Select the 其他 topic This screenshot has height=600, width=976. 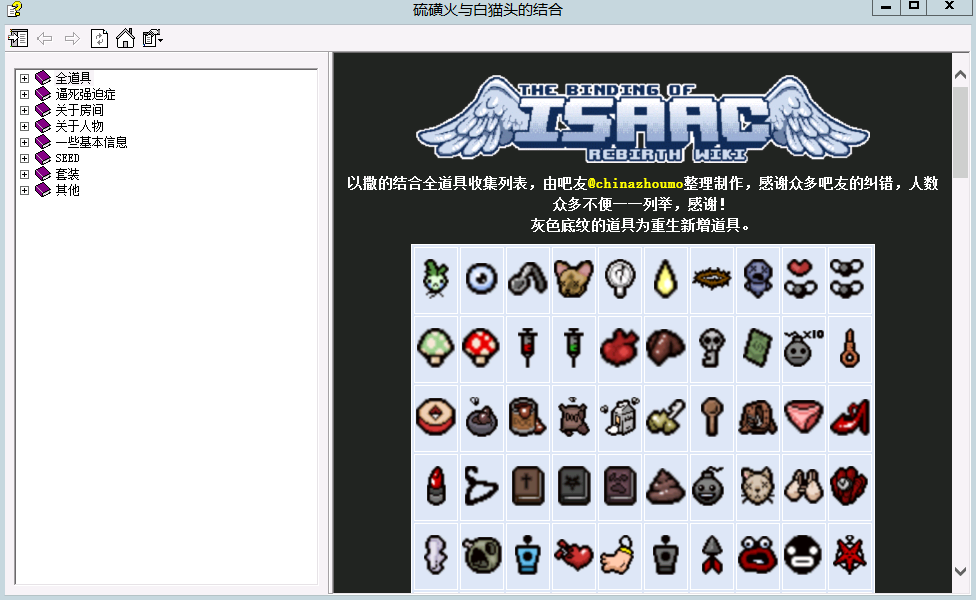(x=67, y=190)
